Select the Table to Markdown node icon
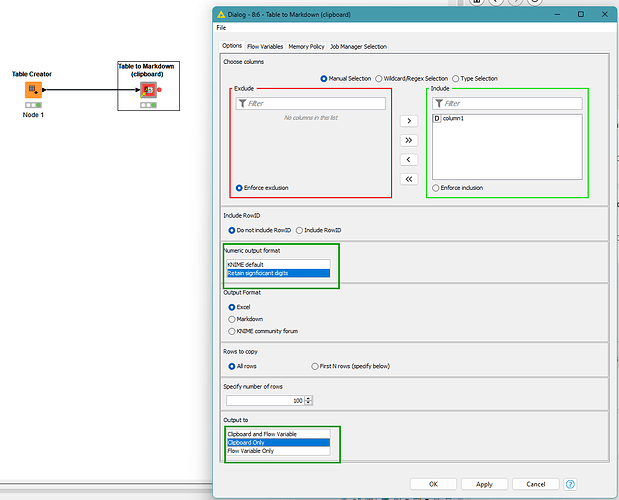The height and width of the screenshot is (500, 619). point(147,91)
